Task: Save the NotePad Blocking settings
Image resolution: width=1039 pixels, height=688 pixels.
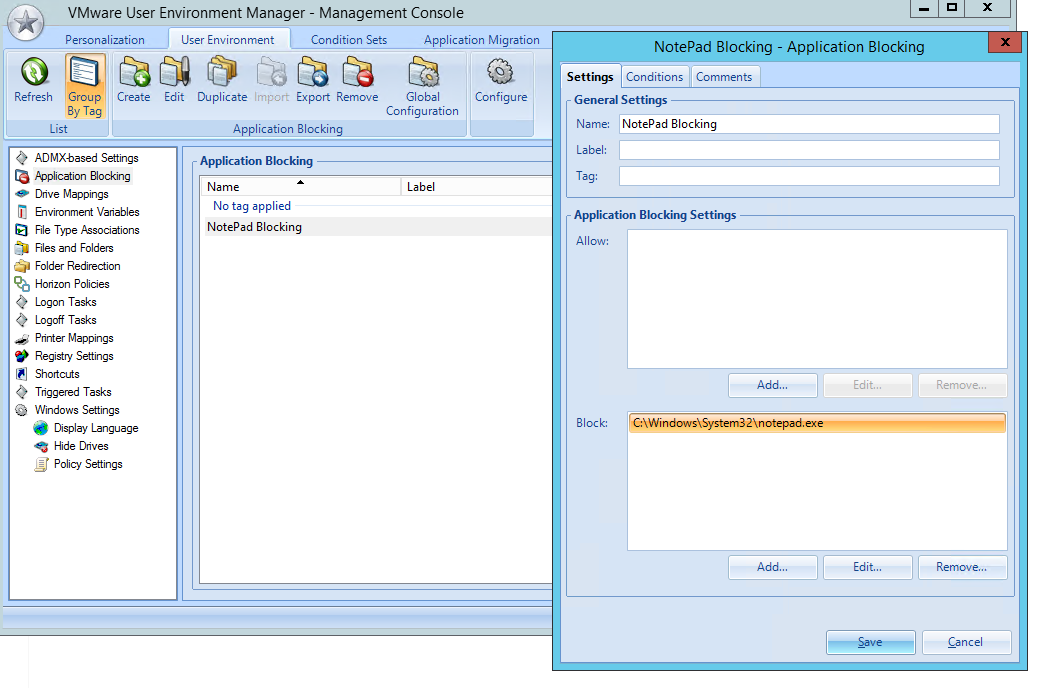Action: tap(870, 642)
